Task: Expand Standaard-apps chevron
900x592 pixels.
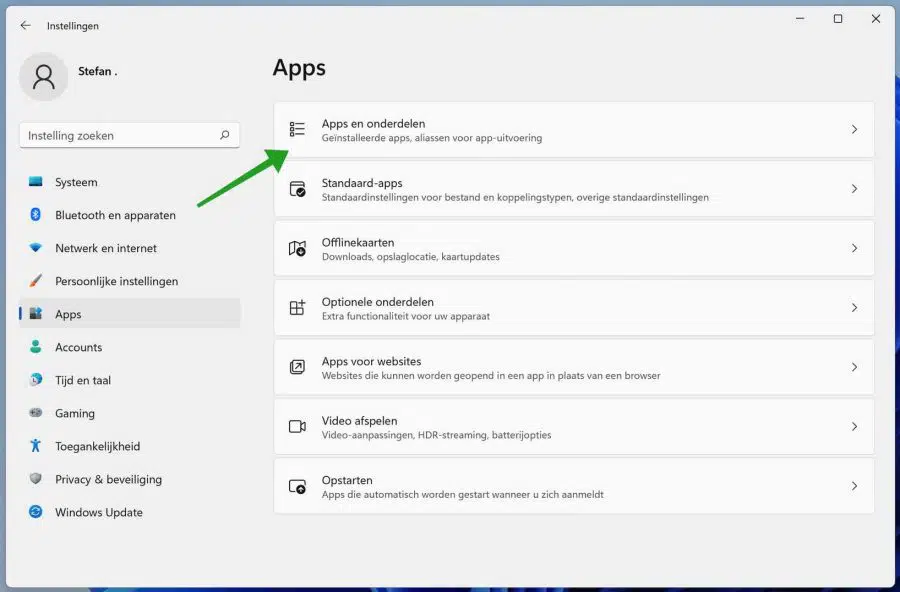Action: click(854, 189)
